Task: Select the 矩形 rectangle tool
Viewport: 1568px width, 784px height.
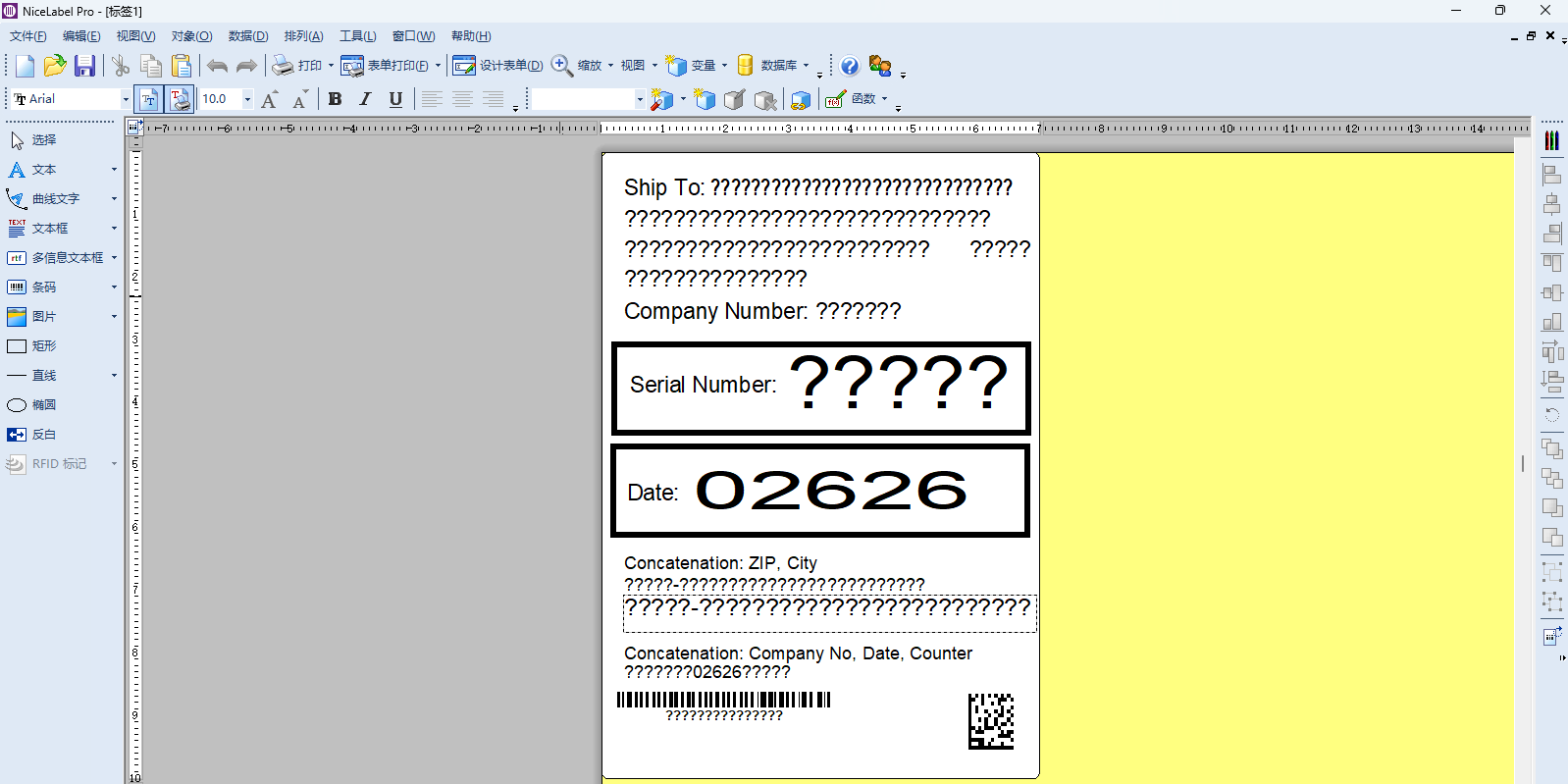Action: point(44,346)
